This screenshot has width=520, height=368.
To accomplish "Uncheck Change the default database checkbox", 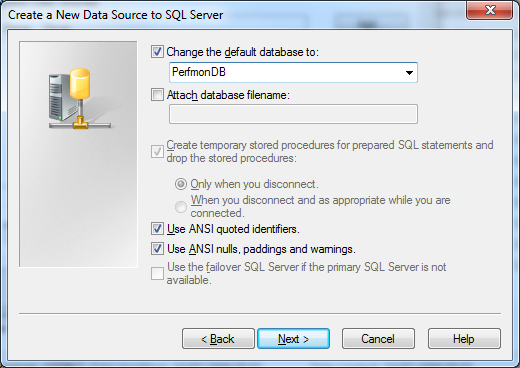I will (157, 52).
